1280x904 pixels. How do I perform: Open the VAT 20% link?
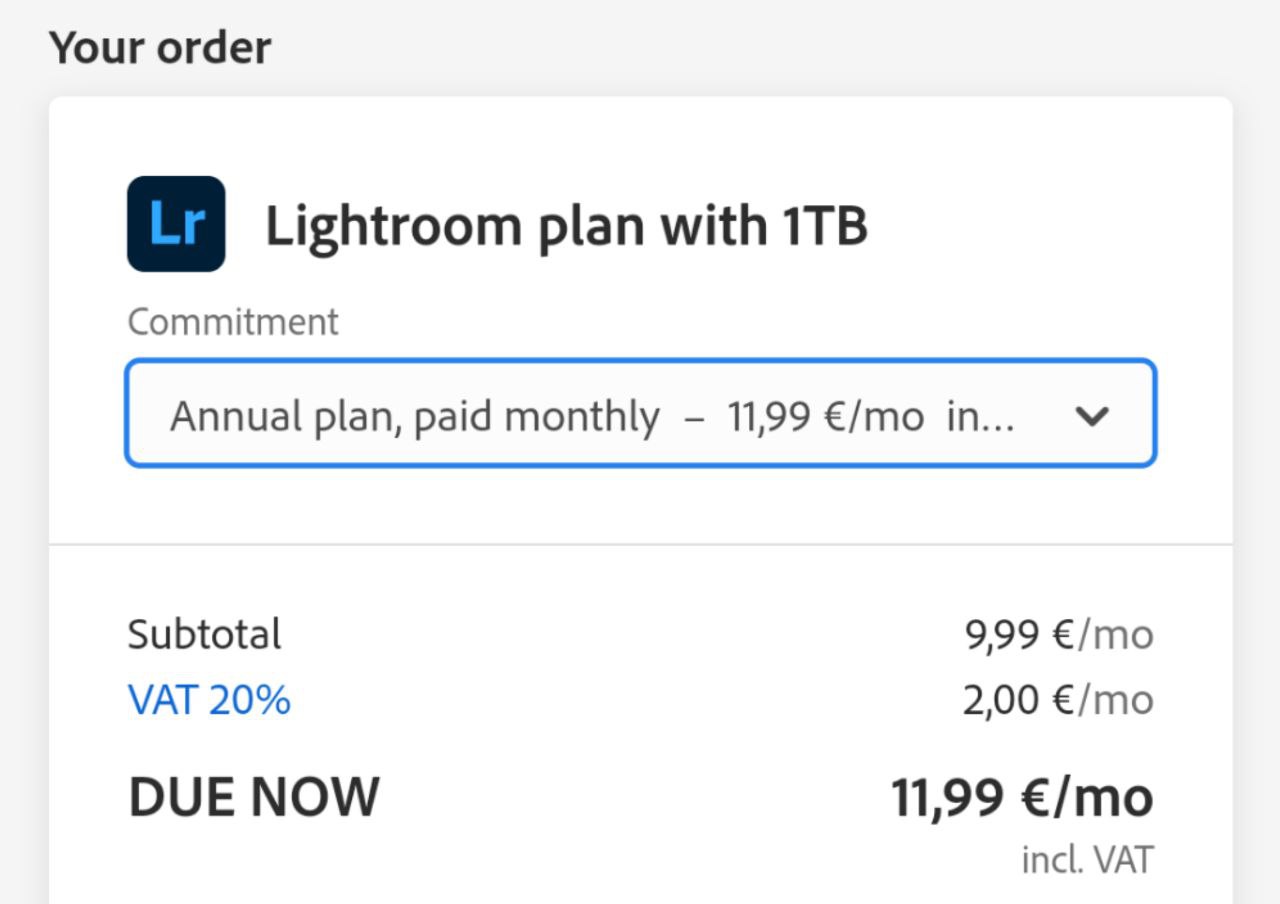pos(209,700)
